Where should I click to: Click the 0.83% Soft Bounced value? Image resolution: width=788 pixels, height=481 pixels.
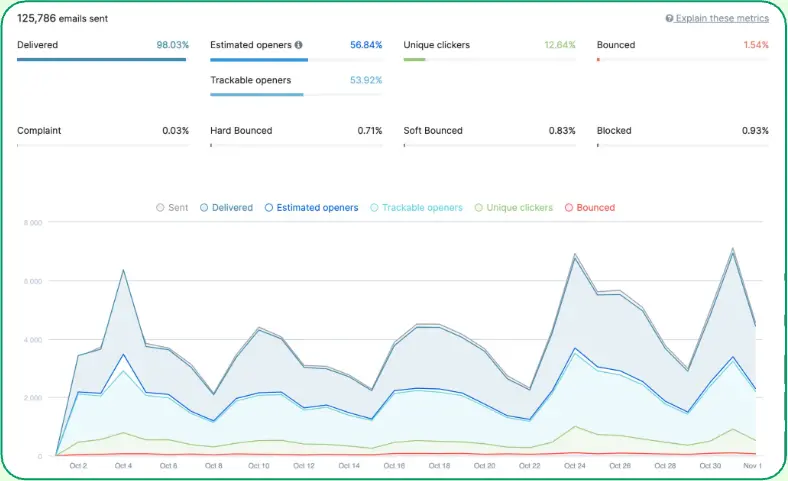(562, 131)
